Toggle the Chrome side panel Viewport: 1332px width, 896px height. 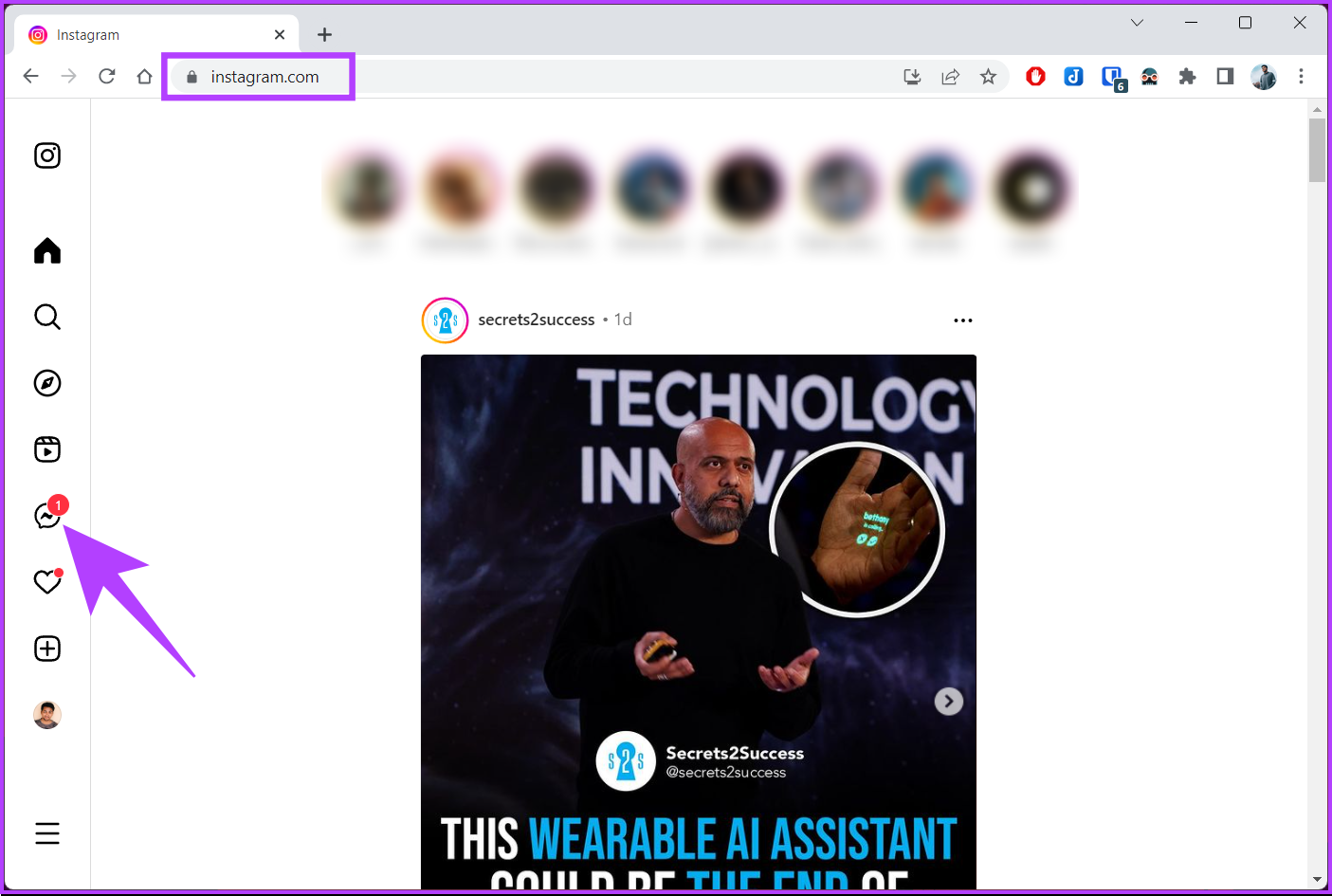pos(1225,77)
